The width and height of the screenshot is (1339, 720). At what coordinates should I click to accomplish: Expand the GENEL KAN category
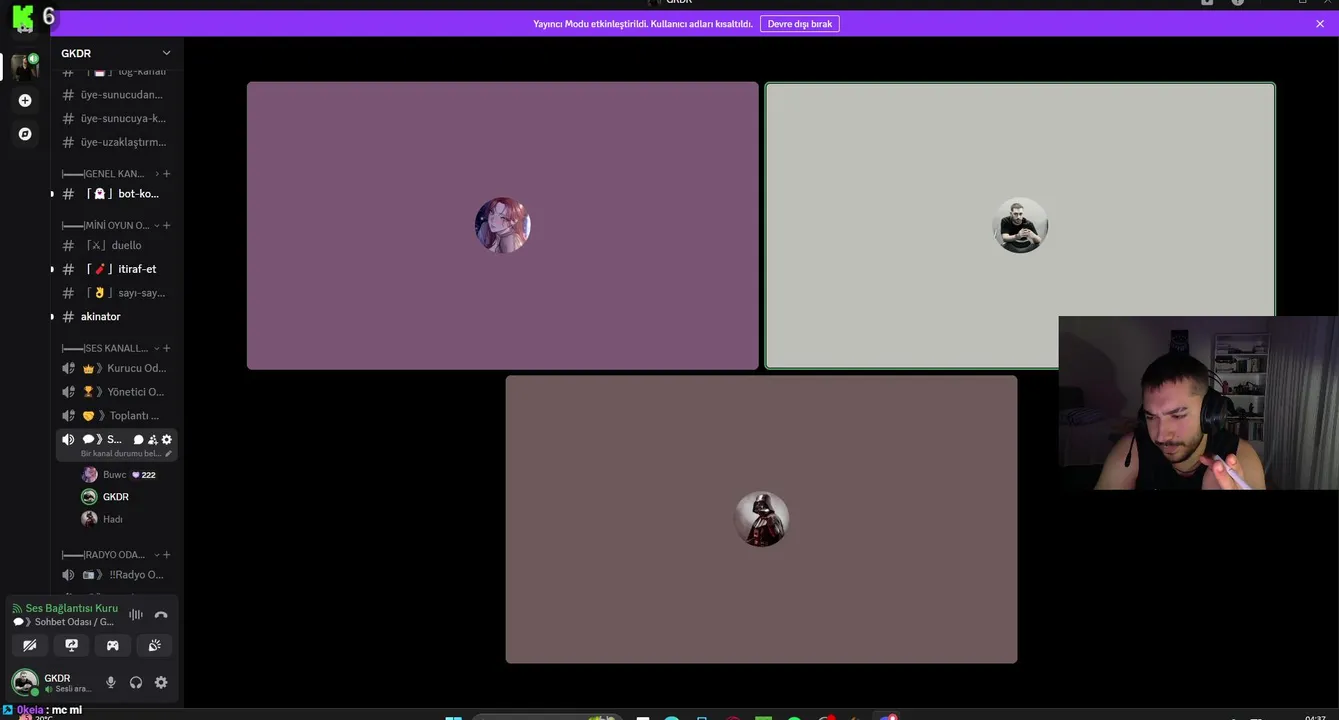[x=107, y=174]
